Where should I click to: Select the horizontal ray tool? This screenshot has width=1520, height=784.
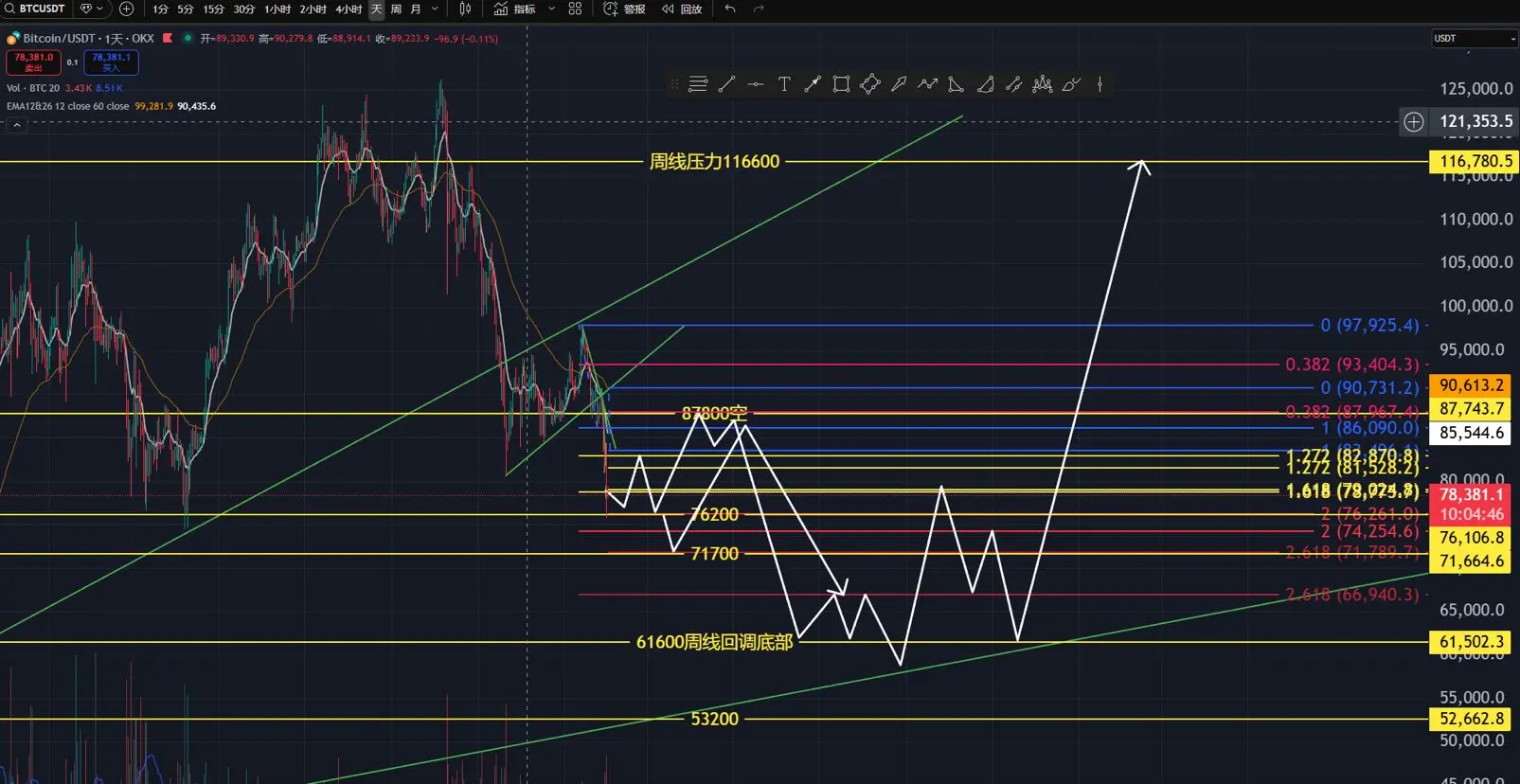(756, 84)
